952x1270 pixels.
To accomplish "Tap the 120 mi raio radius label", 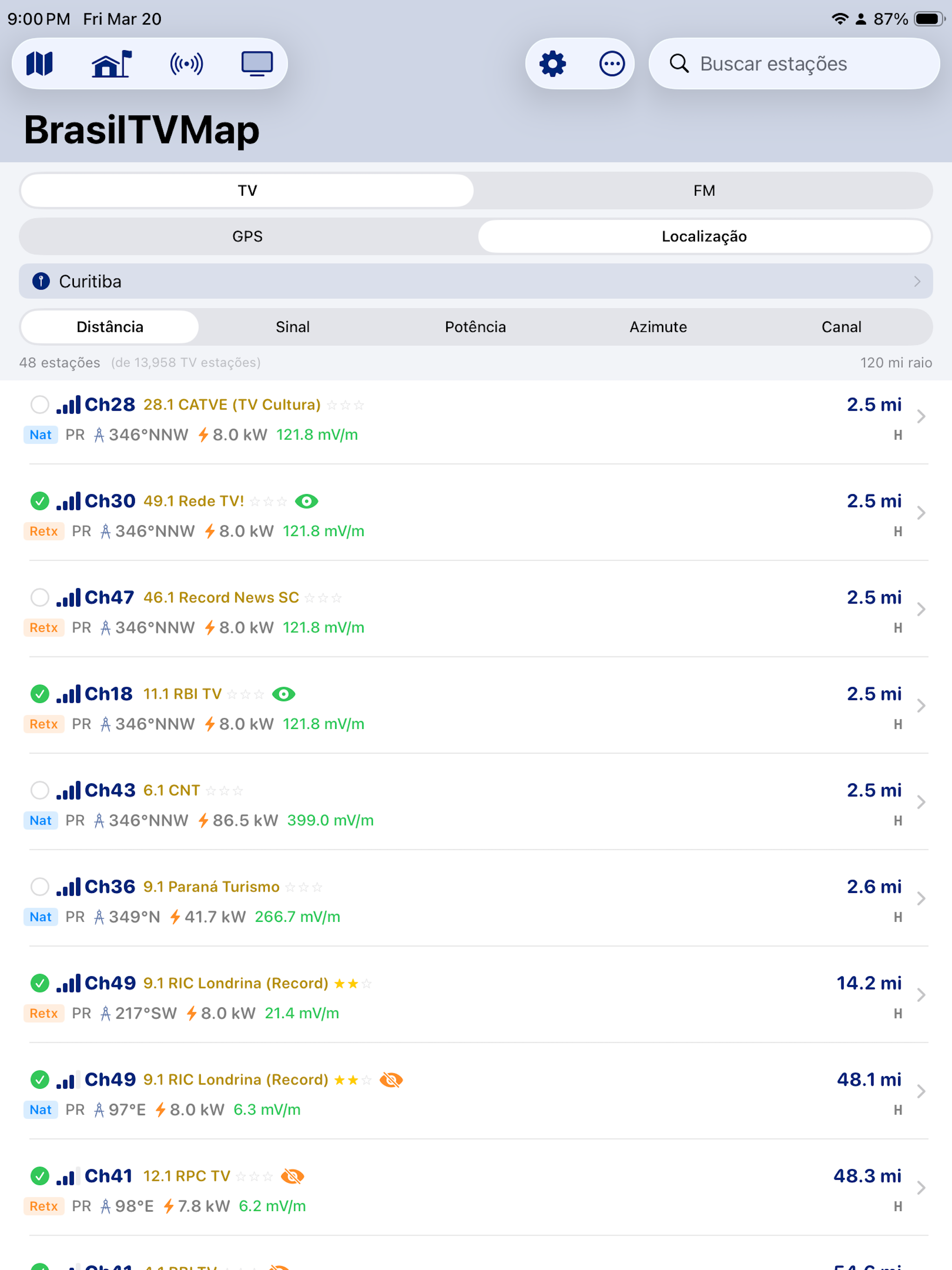I will coord(896,363).
